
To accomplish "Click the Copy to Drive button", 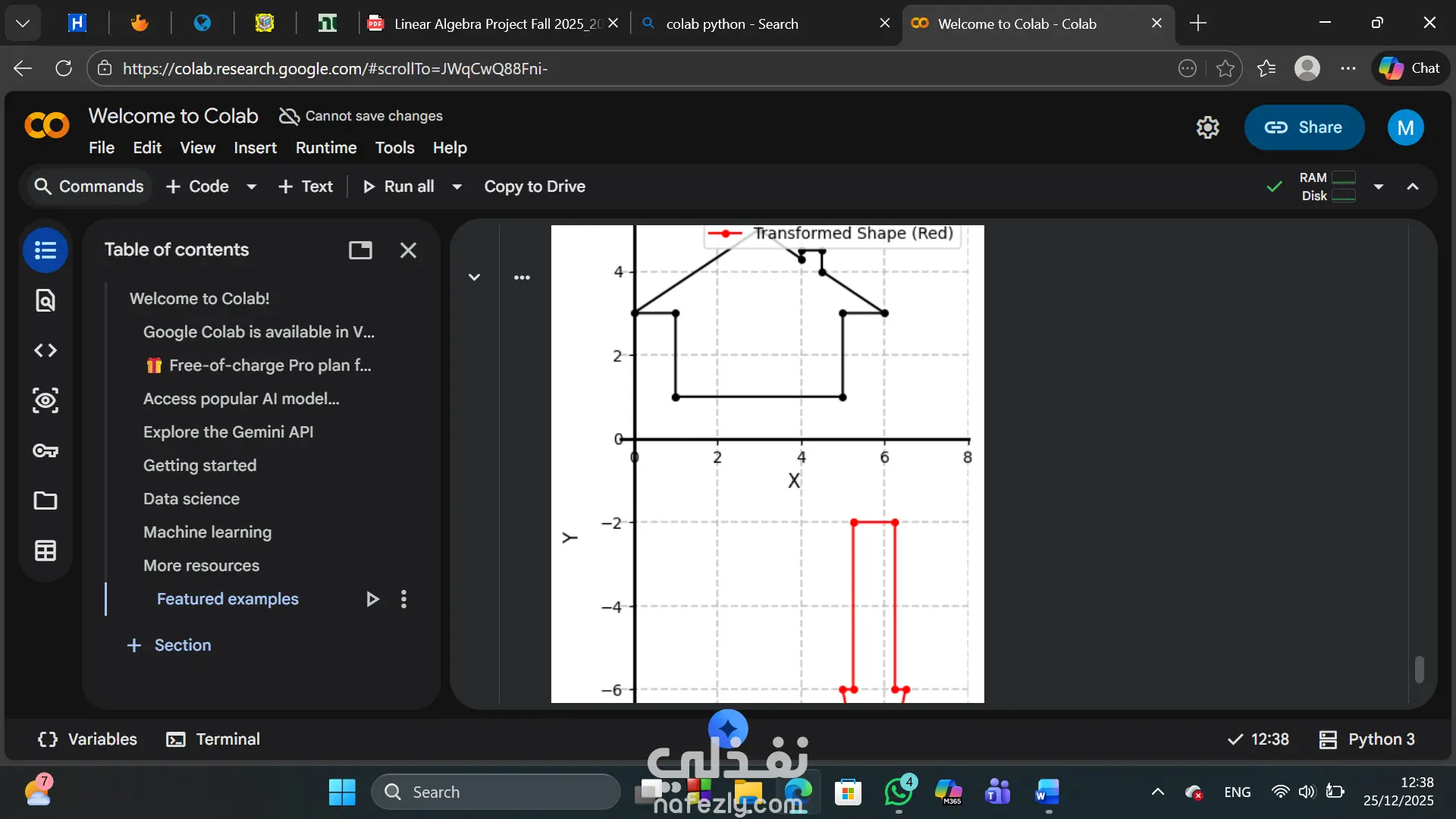I will click(x=535, y=187).
